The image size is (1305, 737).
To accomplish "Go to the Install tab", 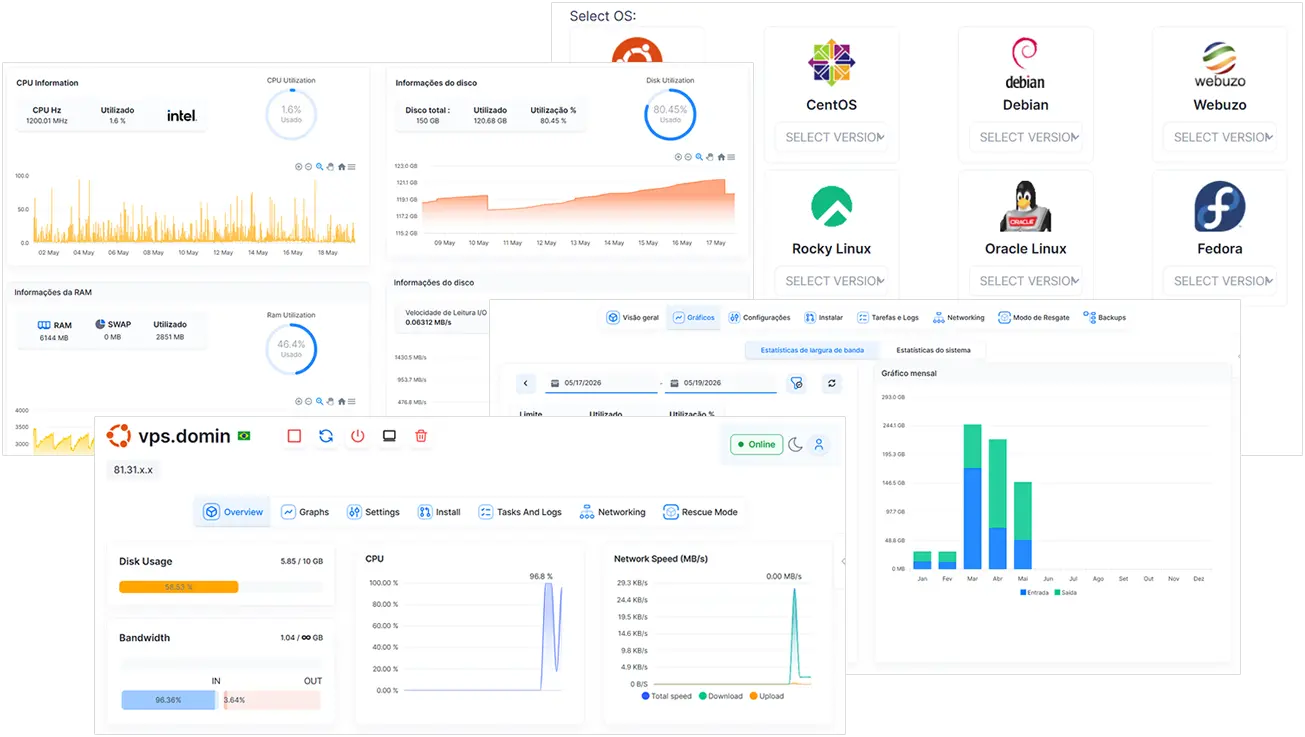I will pyautogui.click(x=439, y=512).
